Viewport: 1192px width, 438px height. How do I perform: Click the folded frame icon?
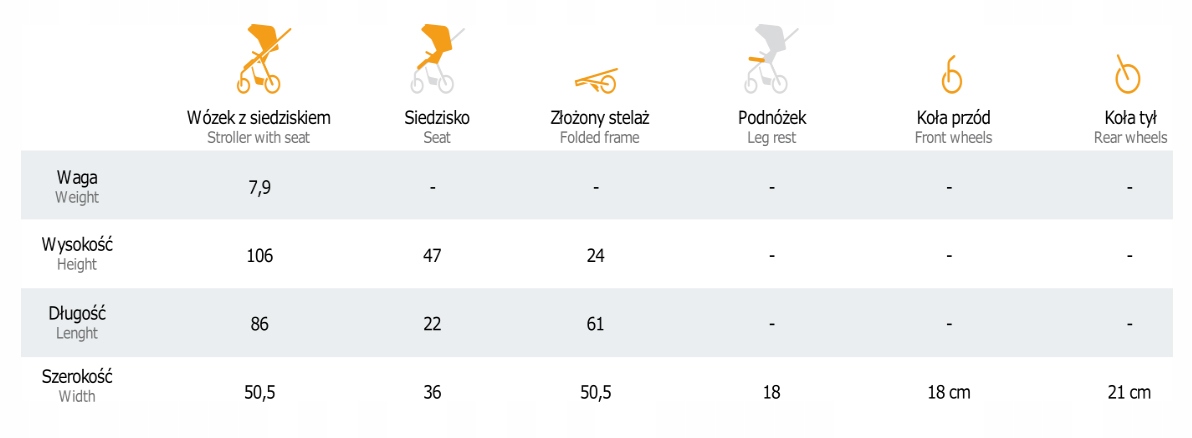click(x=597, y=79)
